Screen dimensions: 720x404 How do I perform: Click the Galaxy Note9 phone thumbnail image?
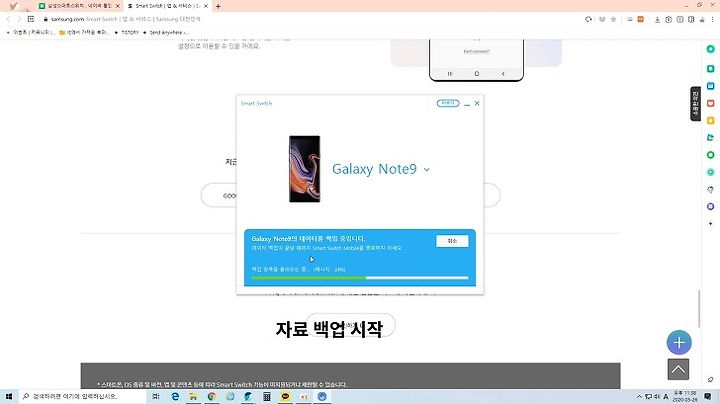(x=304, y=168)
